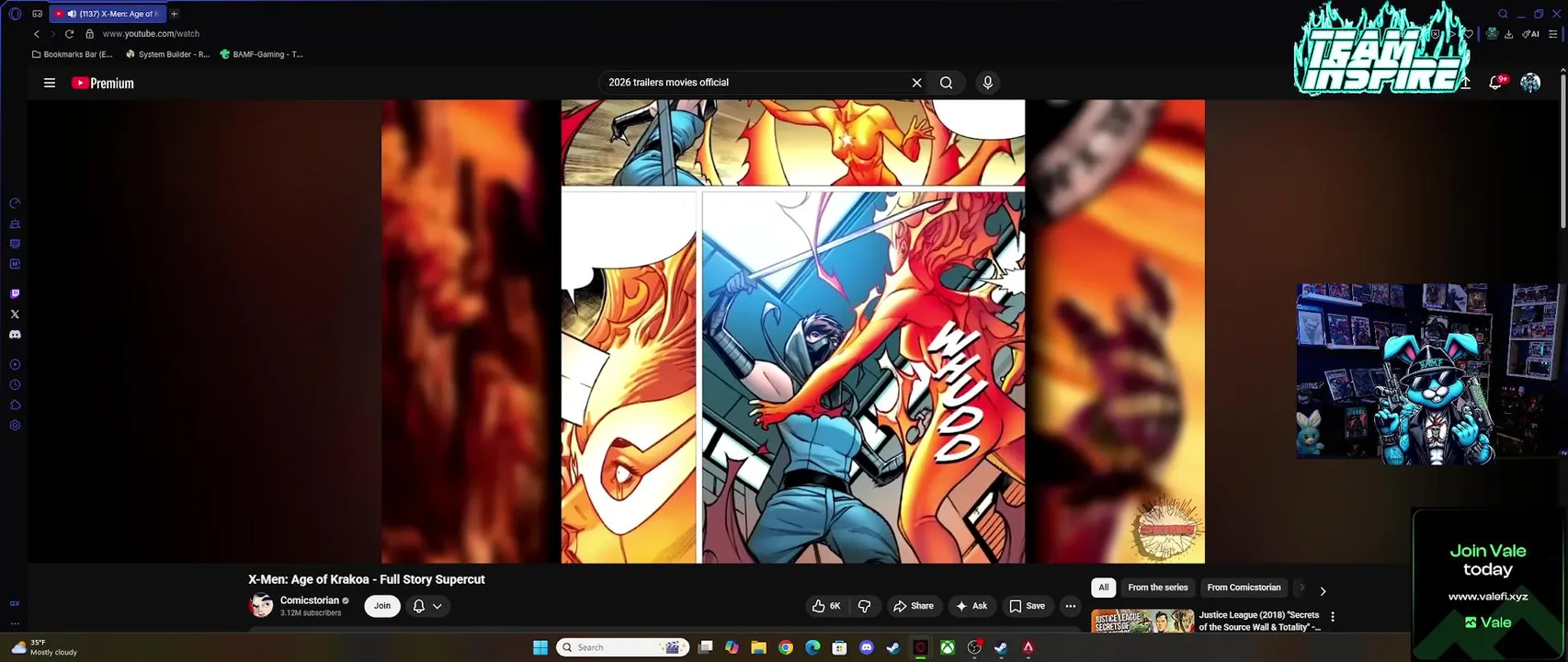Open options for Justice League suggestion
This screenshot has width=1568, height=662.
1333,617
